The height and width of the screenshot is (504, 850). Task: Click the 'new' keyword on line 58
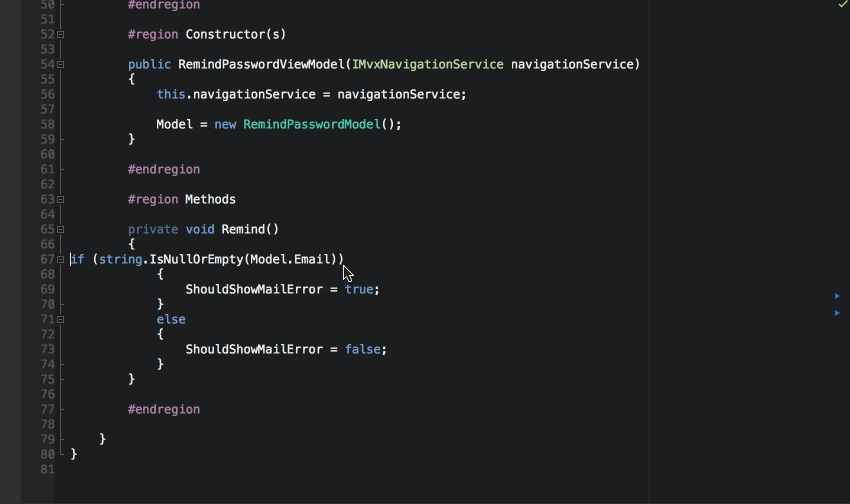(225, 125)
